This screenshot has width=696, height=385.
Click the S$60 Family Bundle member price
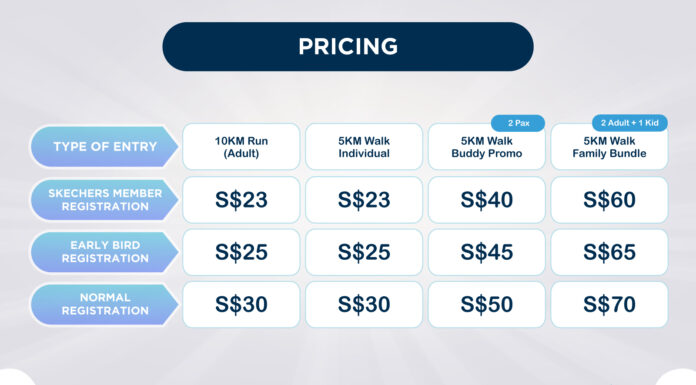tap(609, 200)
